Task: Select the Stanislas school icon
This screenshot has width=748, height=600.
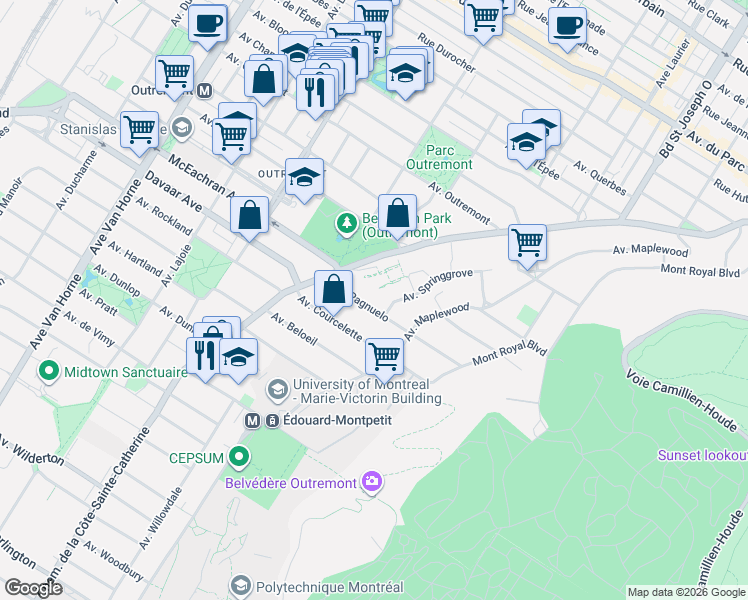Action: pyautogui.click(x=182, y=128)
